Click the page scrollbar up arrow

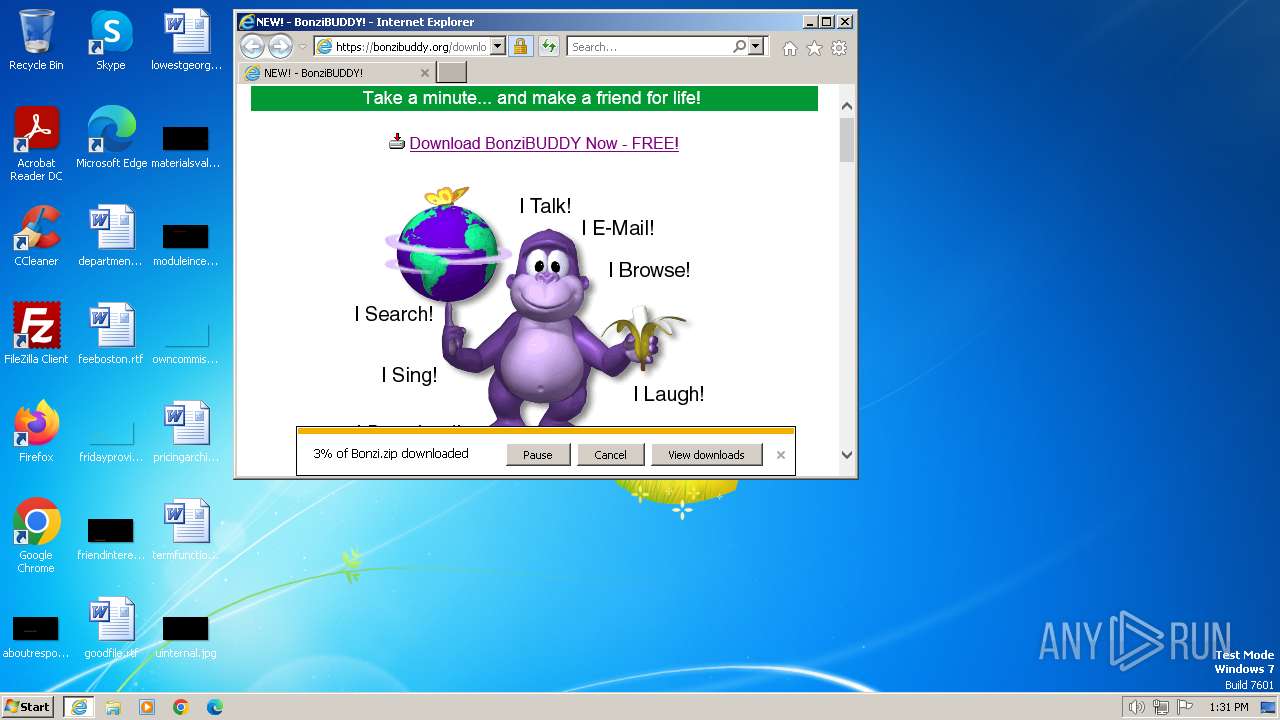[x=847, y=106]
